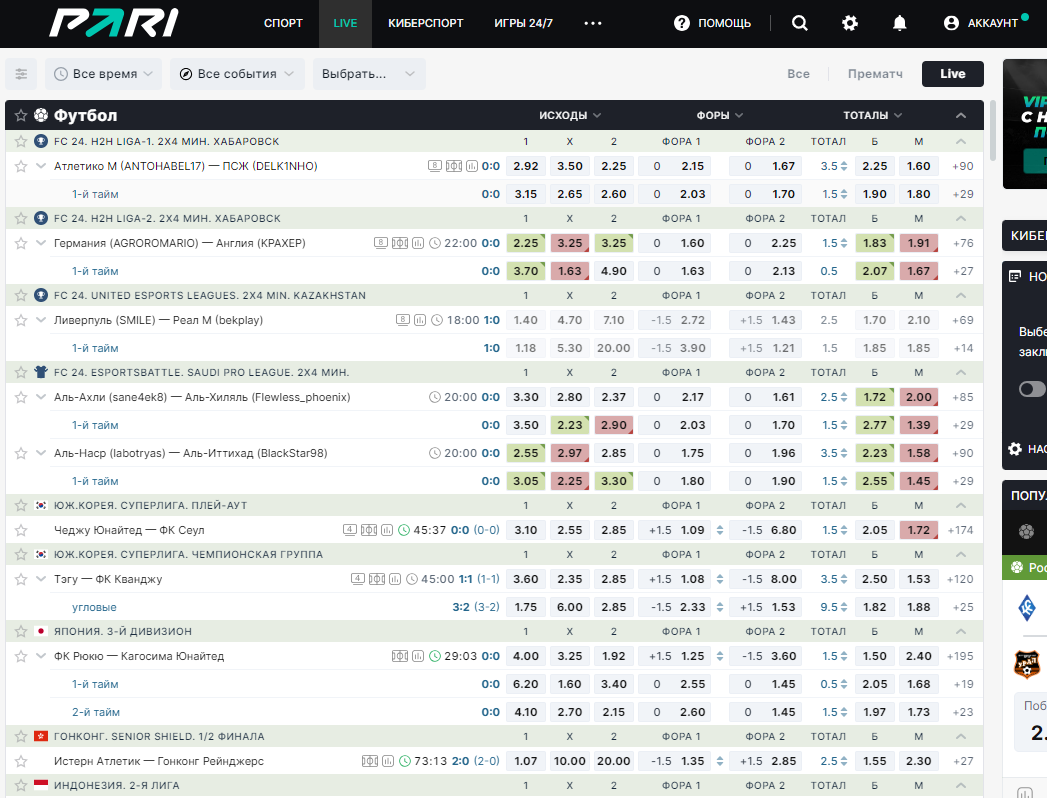Favorite the Футбол section star
This screenshot has width=1047, height=798.
point(21,115)
